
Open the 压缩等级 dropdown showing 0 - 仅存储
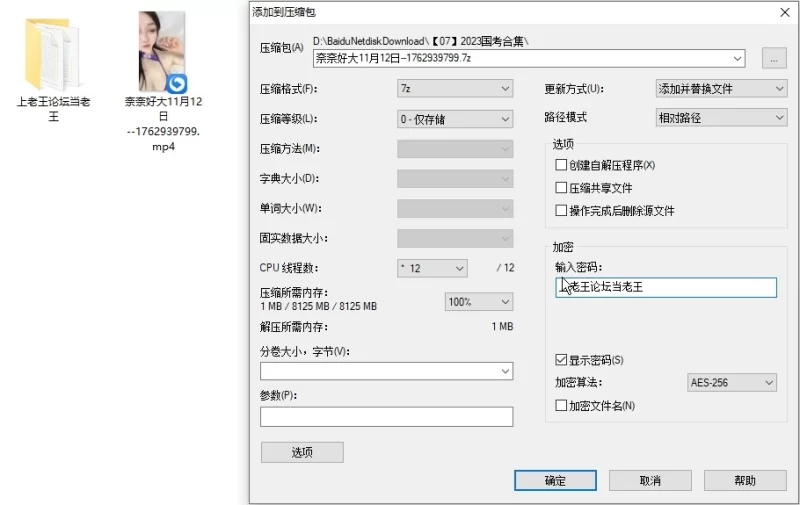(455, 119)
